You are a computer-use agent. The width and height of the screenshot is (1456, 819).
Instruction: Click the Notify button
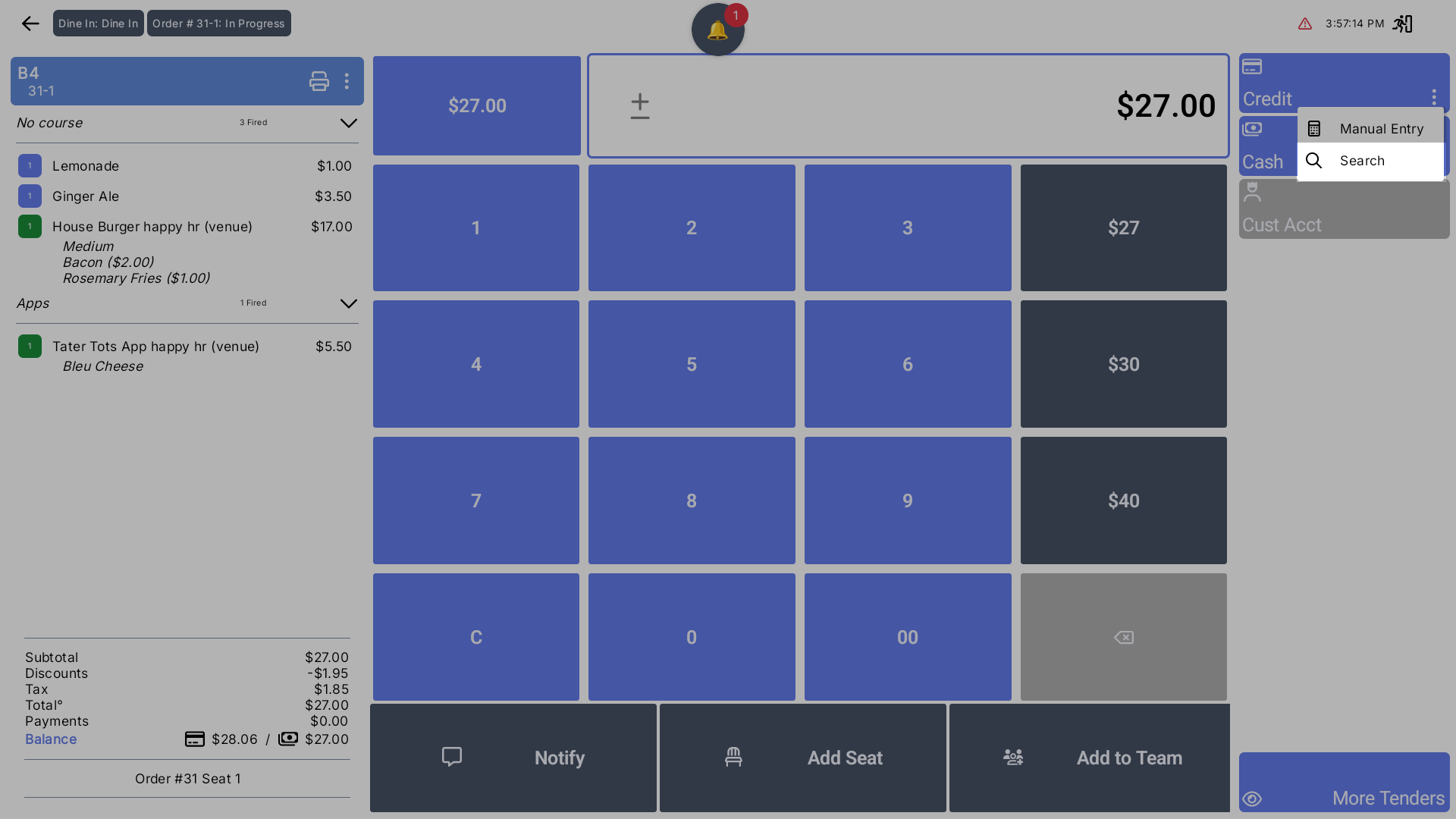click(513, 758)
